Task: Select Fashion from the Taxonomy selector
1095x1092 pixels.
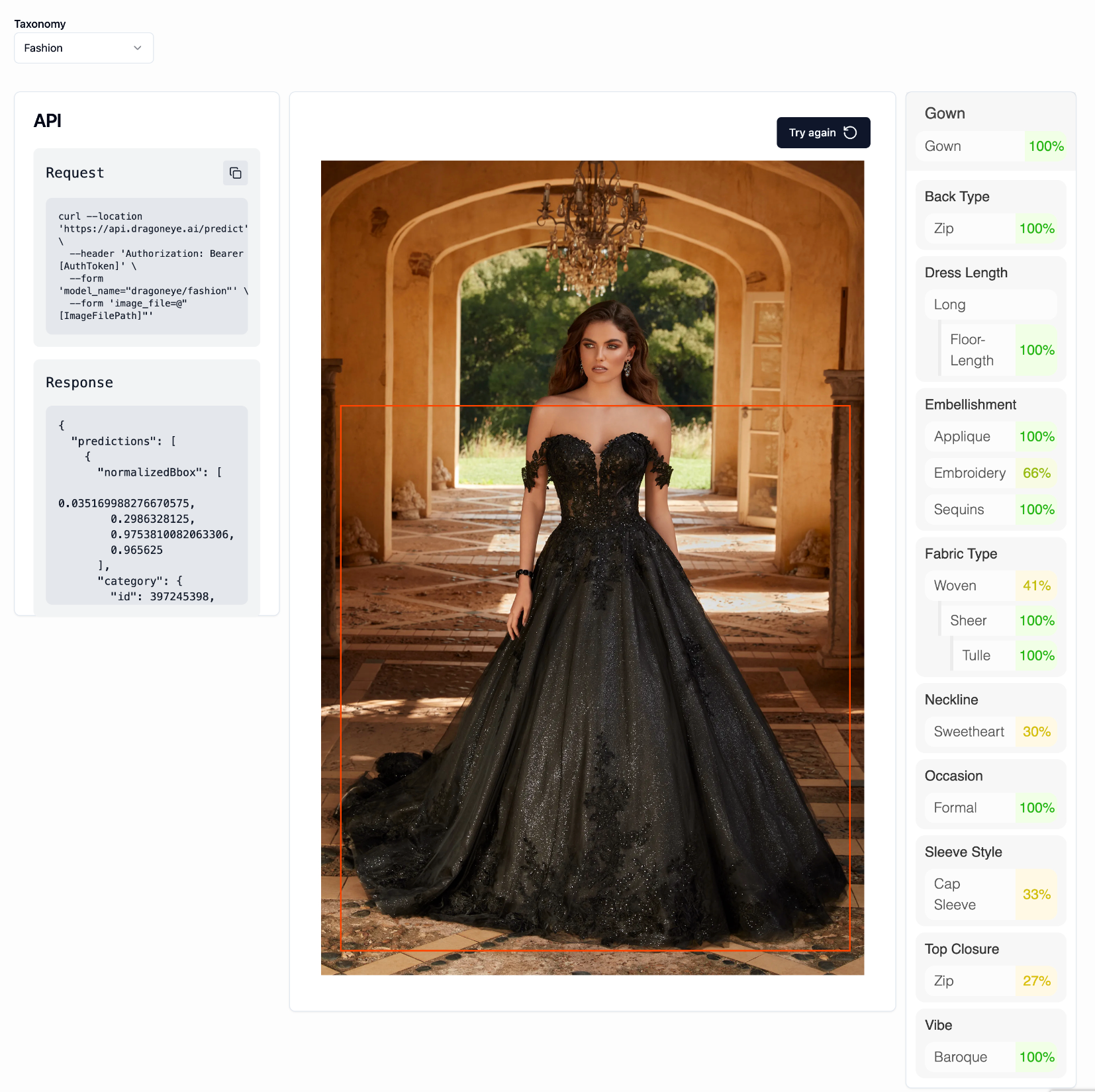Action: [73, 48]
